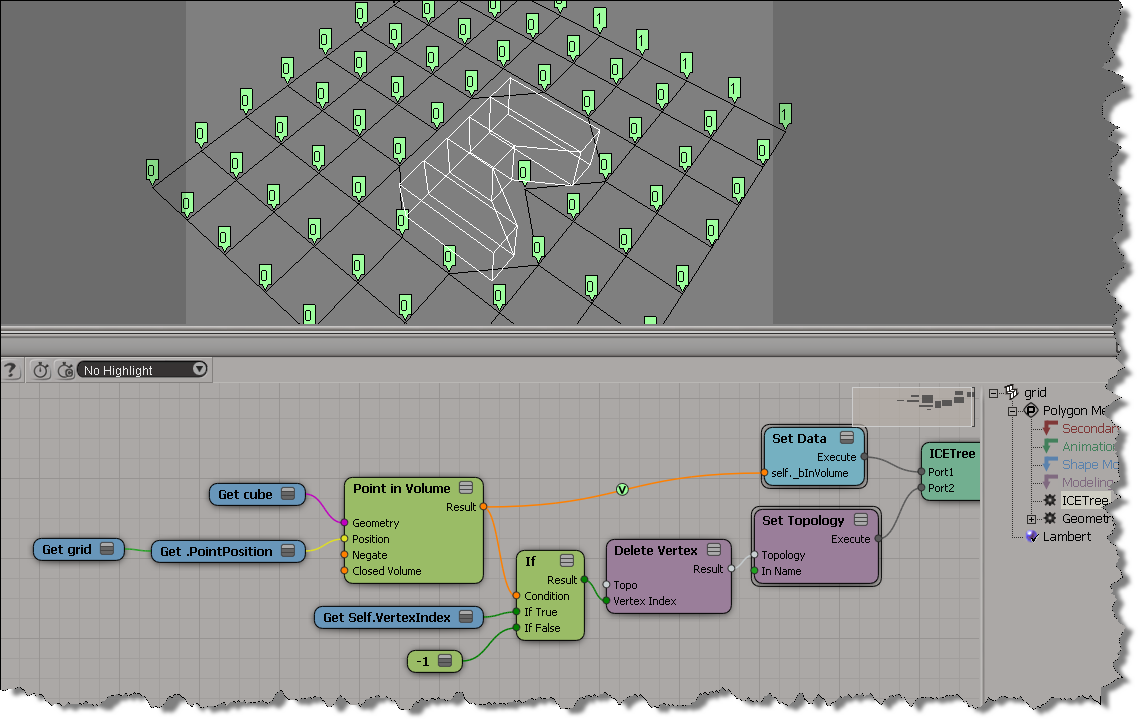Click the Closed Volume port on Point in Volume
The height and width of the screenshot is (719, 1138).
(344, 571)
